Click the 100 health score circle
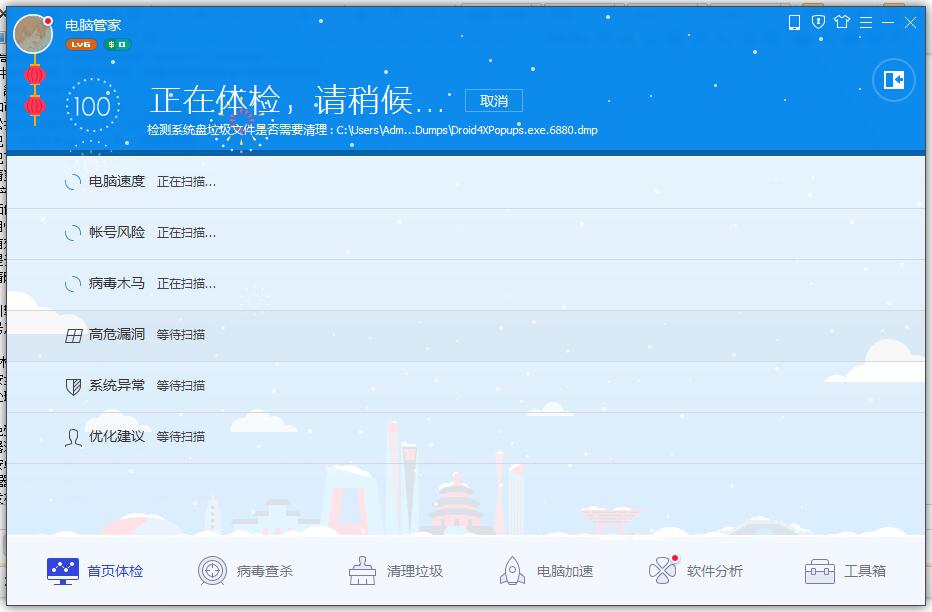 [93, 106]
